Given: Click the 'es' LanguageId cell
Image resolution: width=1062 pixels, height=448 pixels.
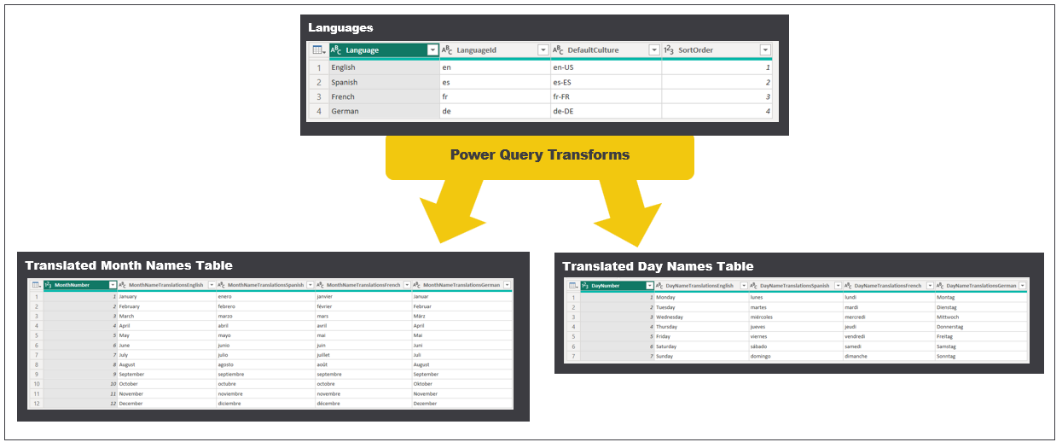Looking at the screenshot, I should click(494, 82).
